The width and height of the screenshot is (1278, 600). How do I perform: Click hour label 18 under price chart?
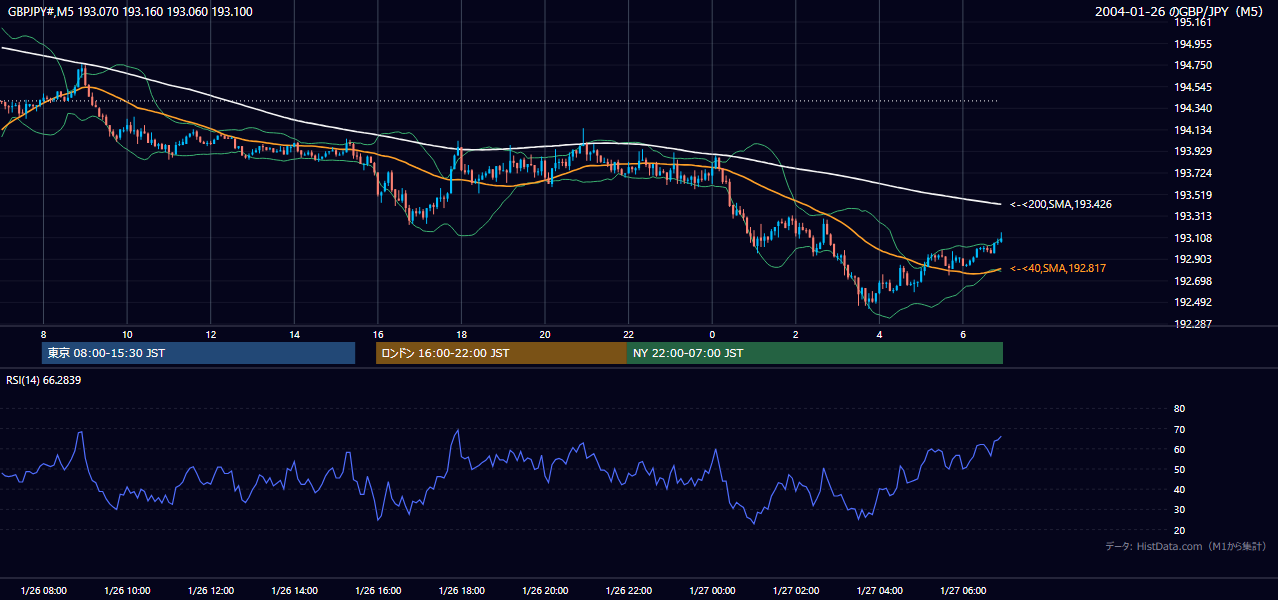pyautogui.click(x=461, y=334)
